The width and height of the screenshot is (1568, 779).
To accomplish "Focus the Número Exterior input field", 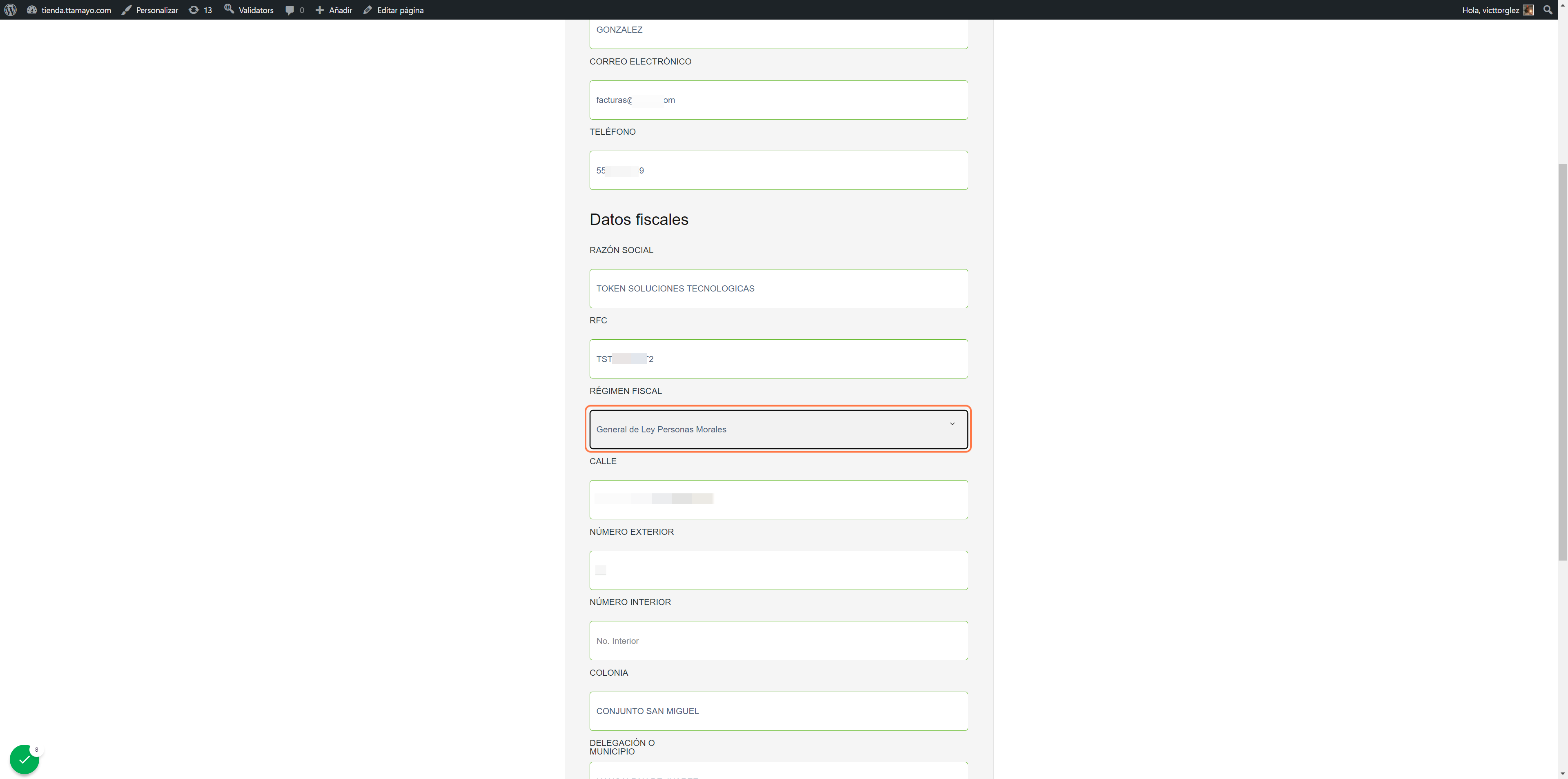I will tap(779, 570).
